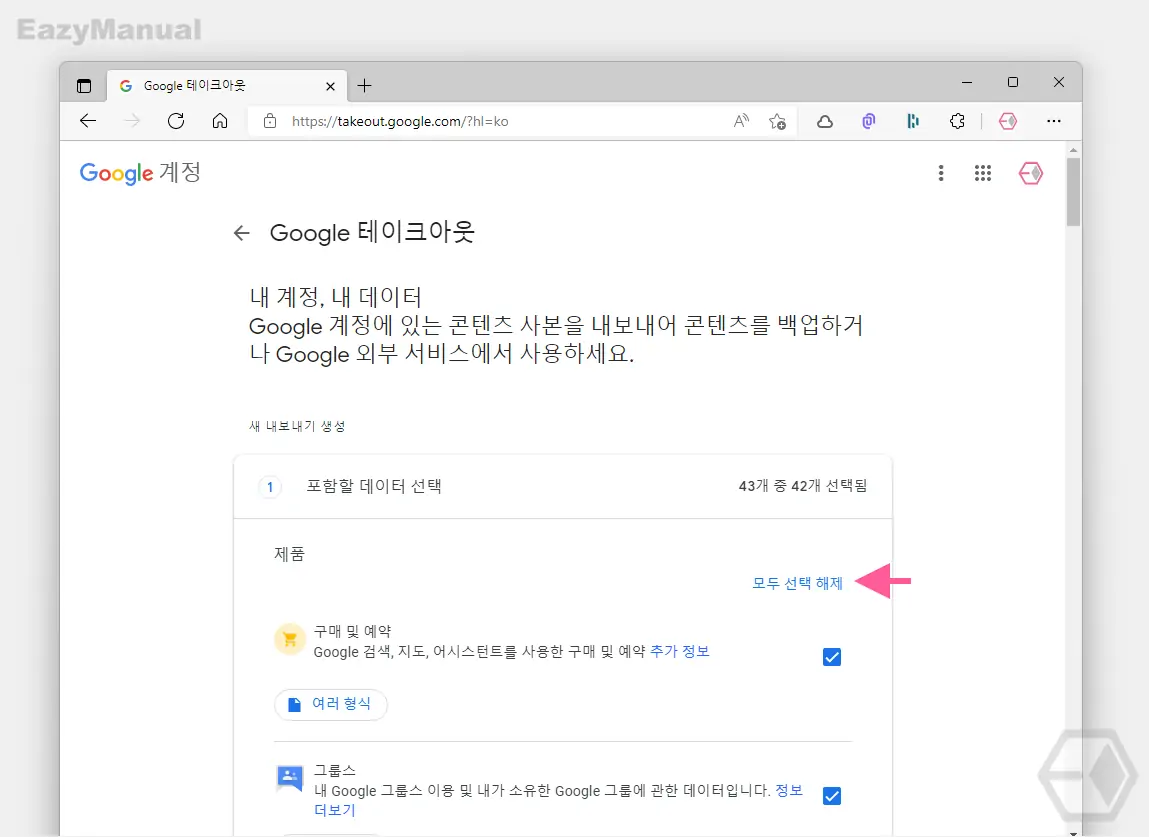
Task: Reload the page with refresh icon
Action: tap(176, 121)
